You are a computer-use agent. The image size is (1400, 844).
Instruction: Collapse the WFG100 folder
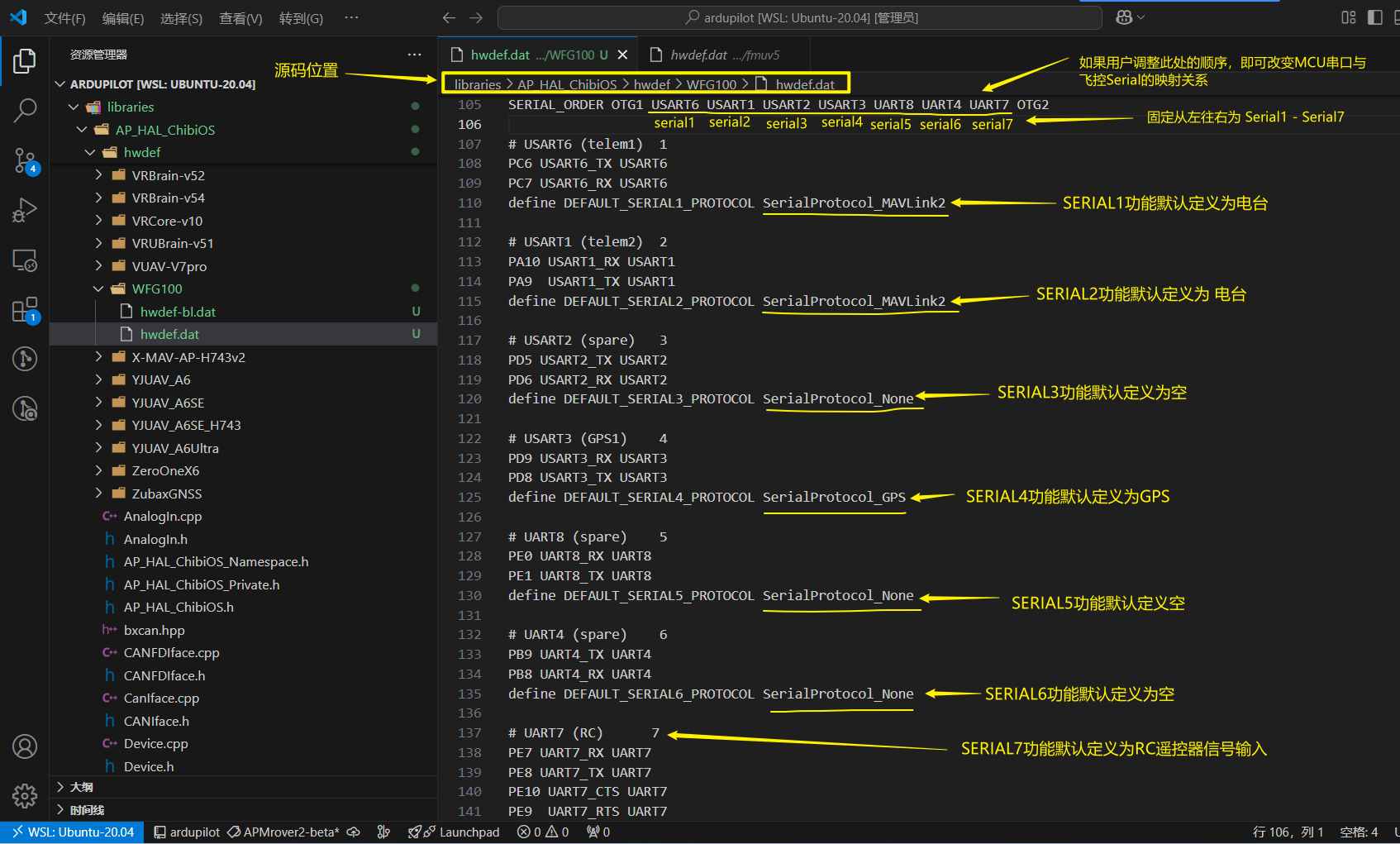pos(156,288)
